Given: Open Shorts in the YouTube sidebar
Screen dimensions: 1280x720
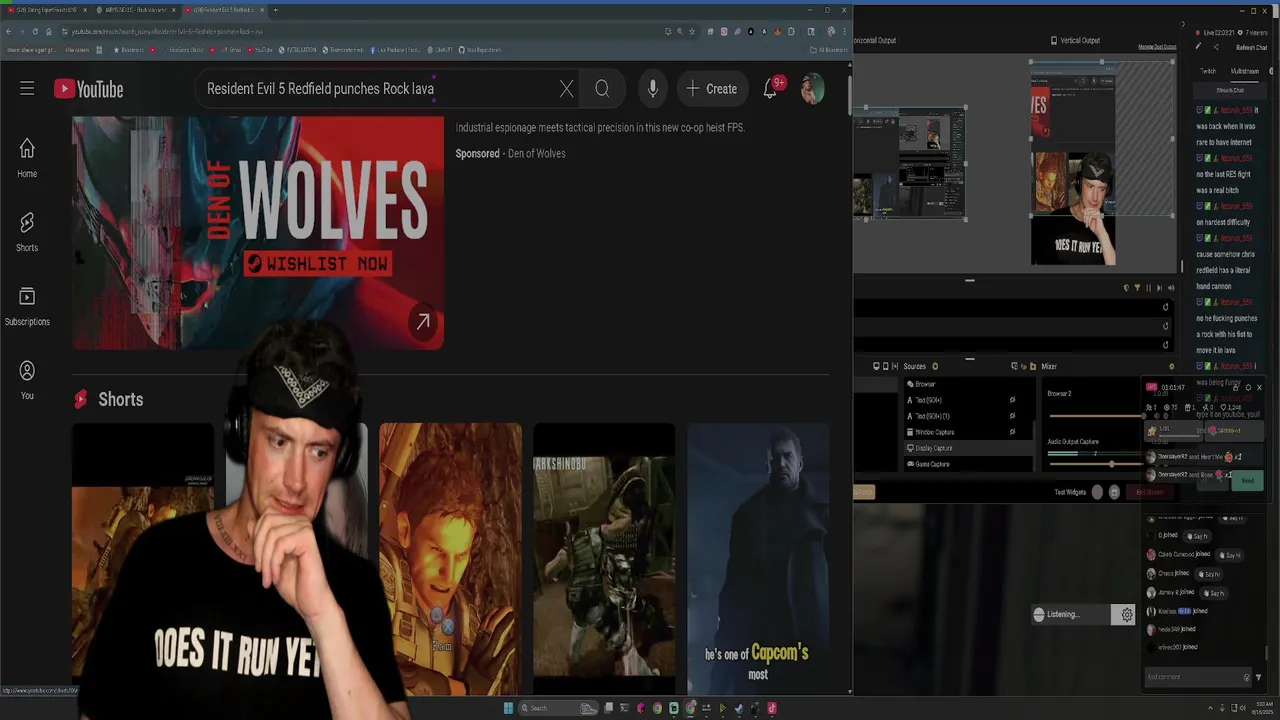Looking at the screenshot, I should tap(27, 232).
